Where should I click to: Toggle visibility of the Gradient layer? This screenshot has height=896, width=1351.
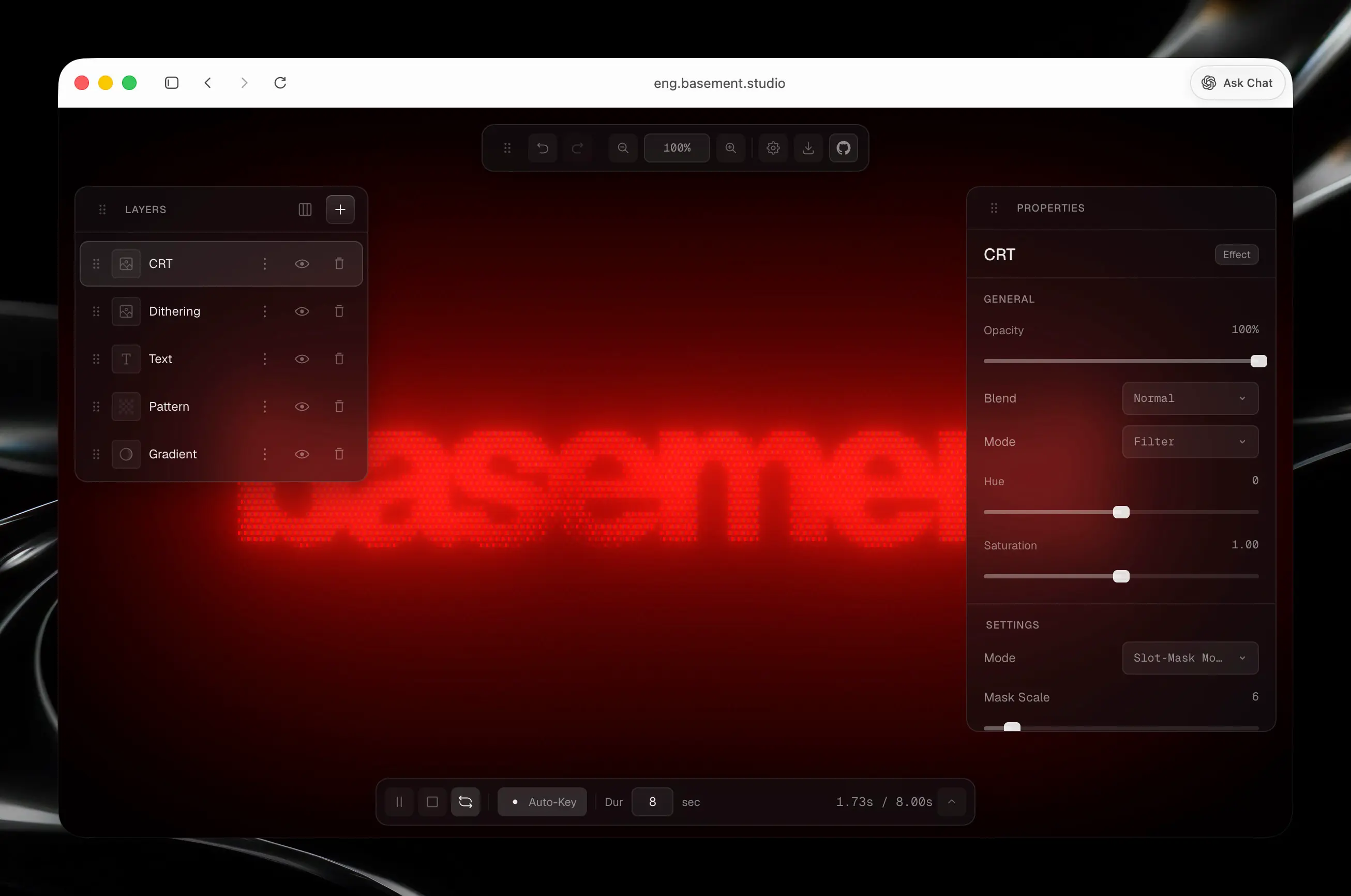(302, 454)
